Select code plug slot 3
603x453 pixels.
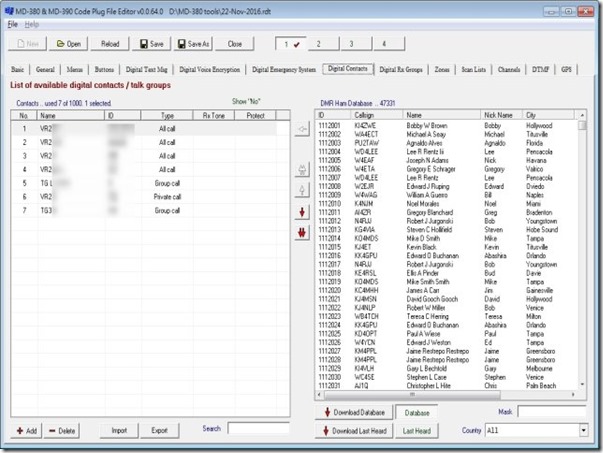pos(356,44)
